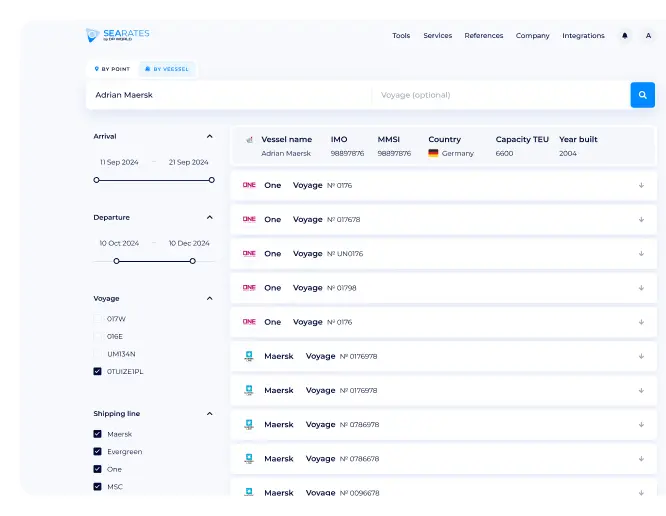
Task: Expand One Voyage № 01798 details
Action: 641,288
